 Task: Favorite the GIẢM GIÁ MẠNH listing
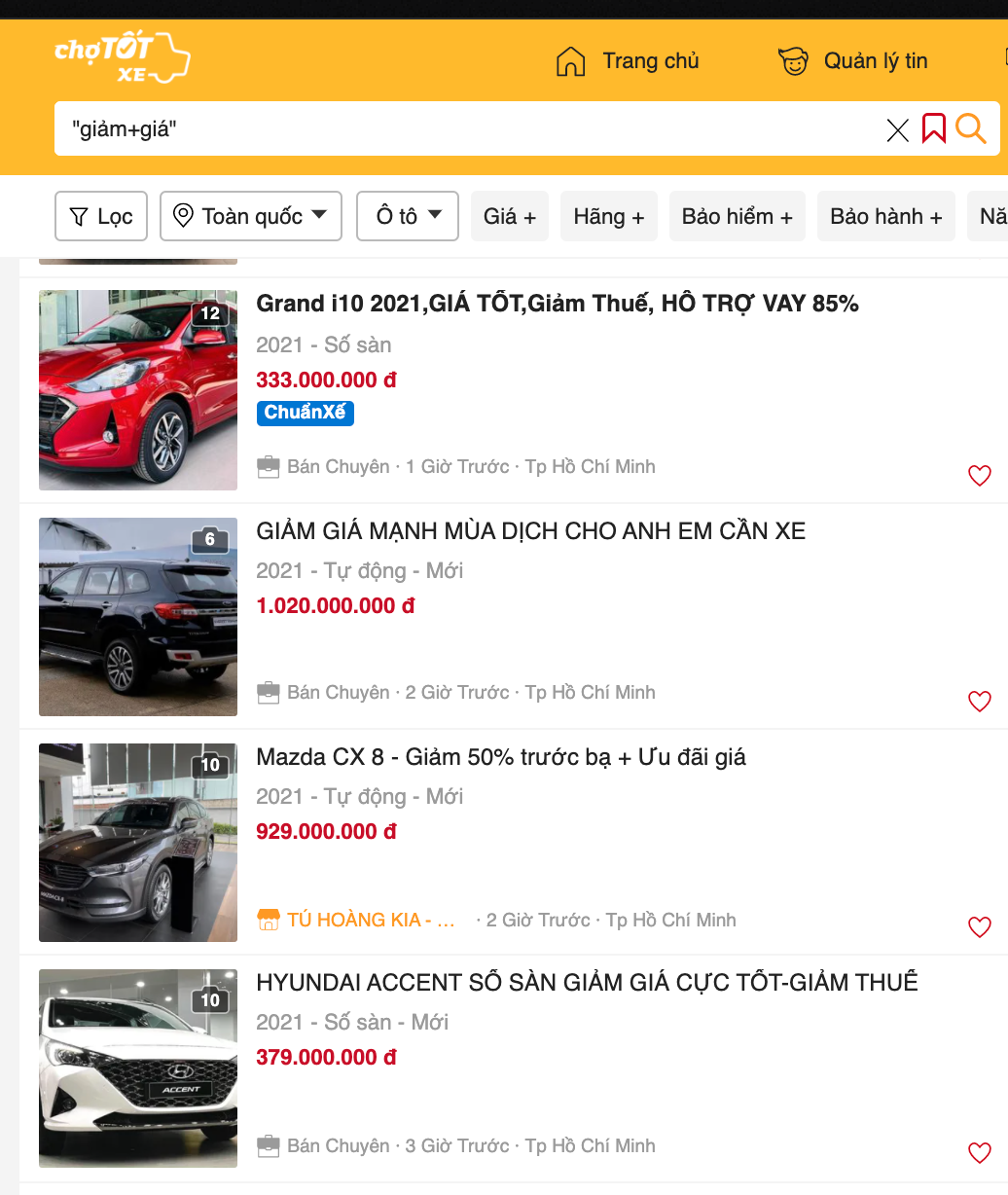pyautogui.click(x=979, y=702)
